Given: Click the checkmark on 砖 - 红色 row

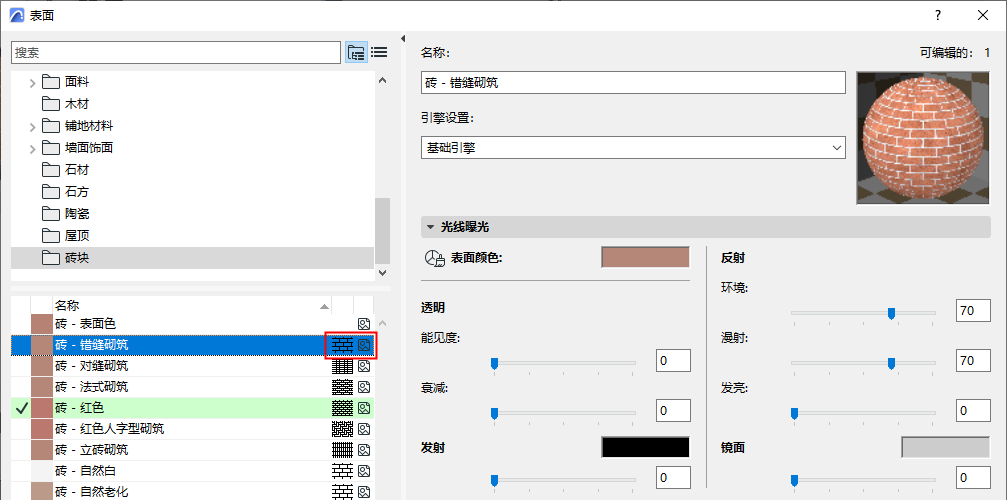Looking at the screenshot, I should click(21, 408).
